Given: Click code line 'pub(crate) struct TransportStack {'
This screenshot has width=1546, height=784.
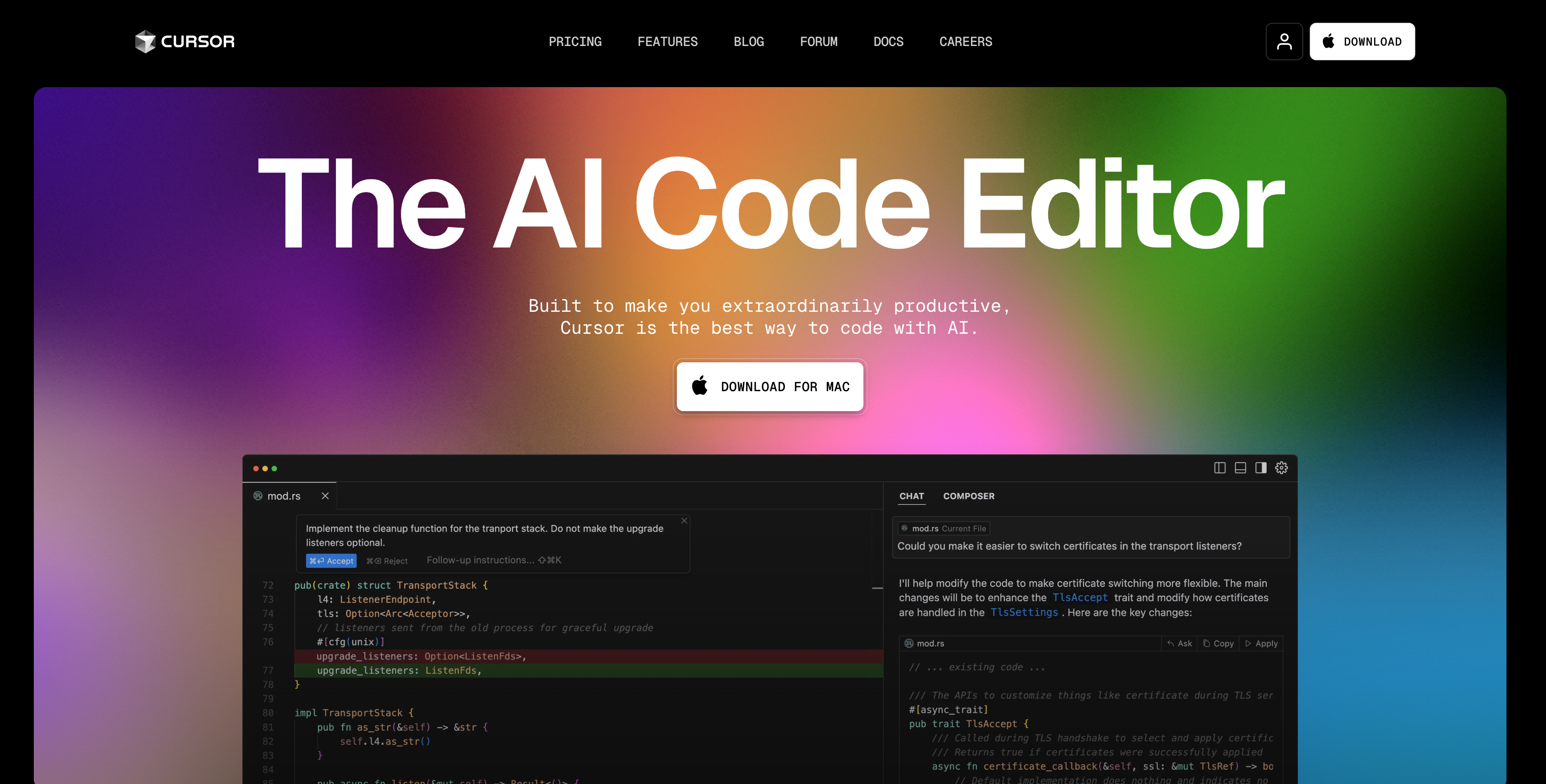Looking at the screenshot, I should [x=391, y=585].
